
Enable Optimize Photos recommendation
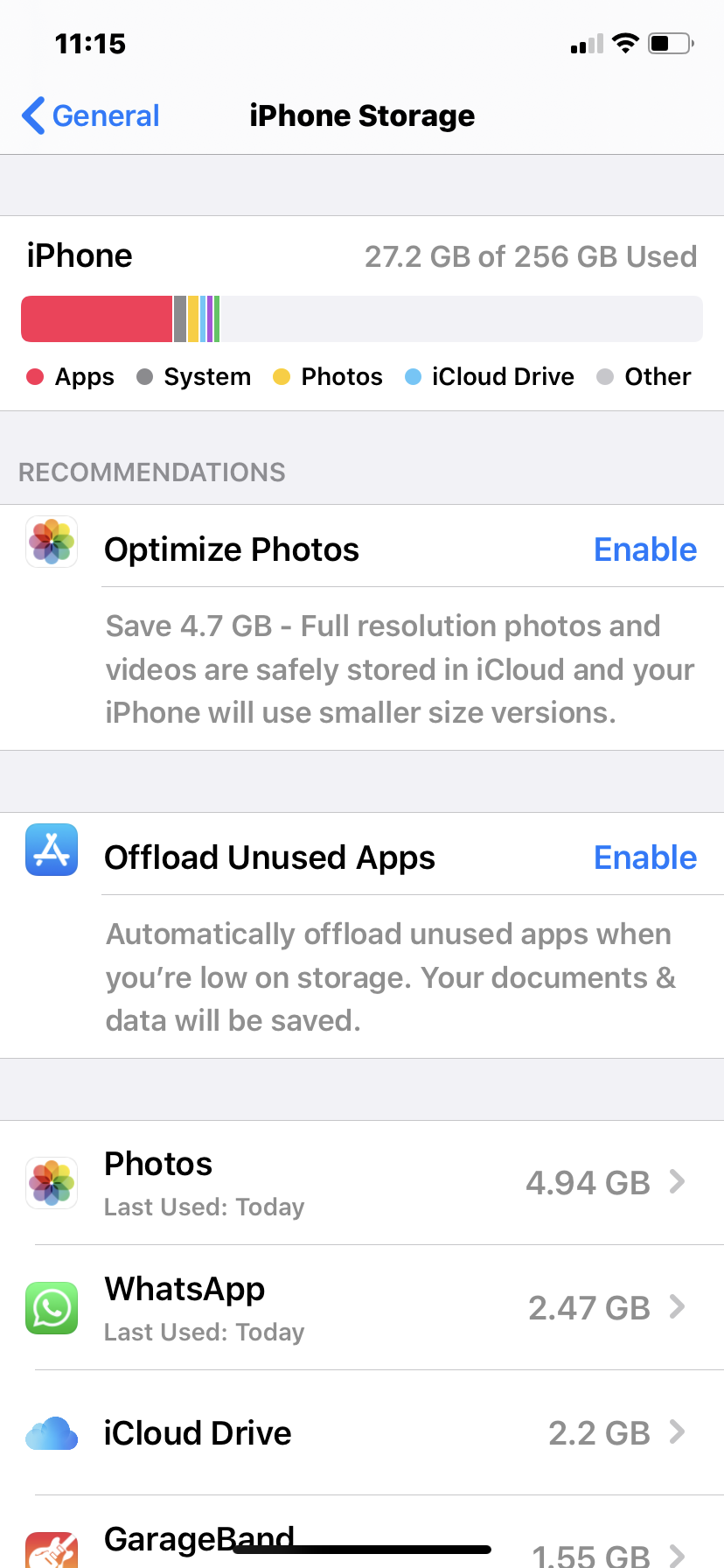point(644,549)
